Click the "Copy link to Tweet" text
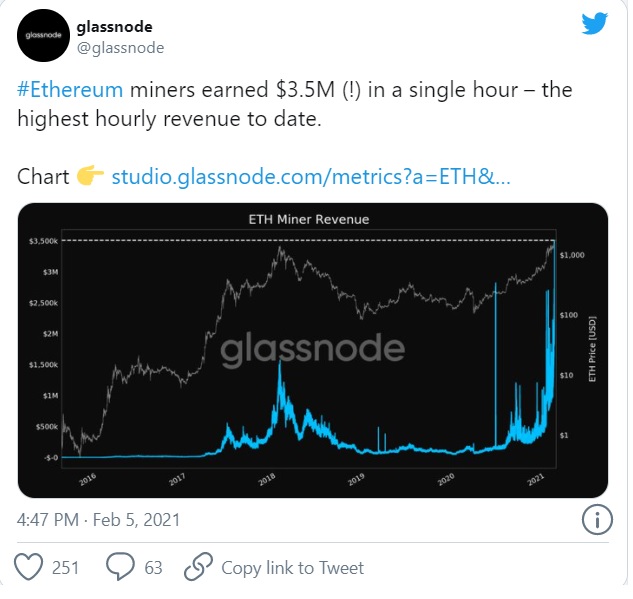The height and width of the screenshot is (599, 633). [x=292, y=568]
